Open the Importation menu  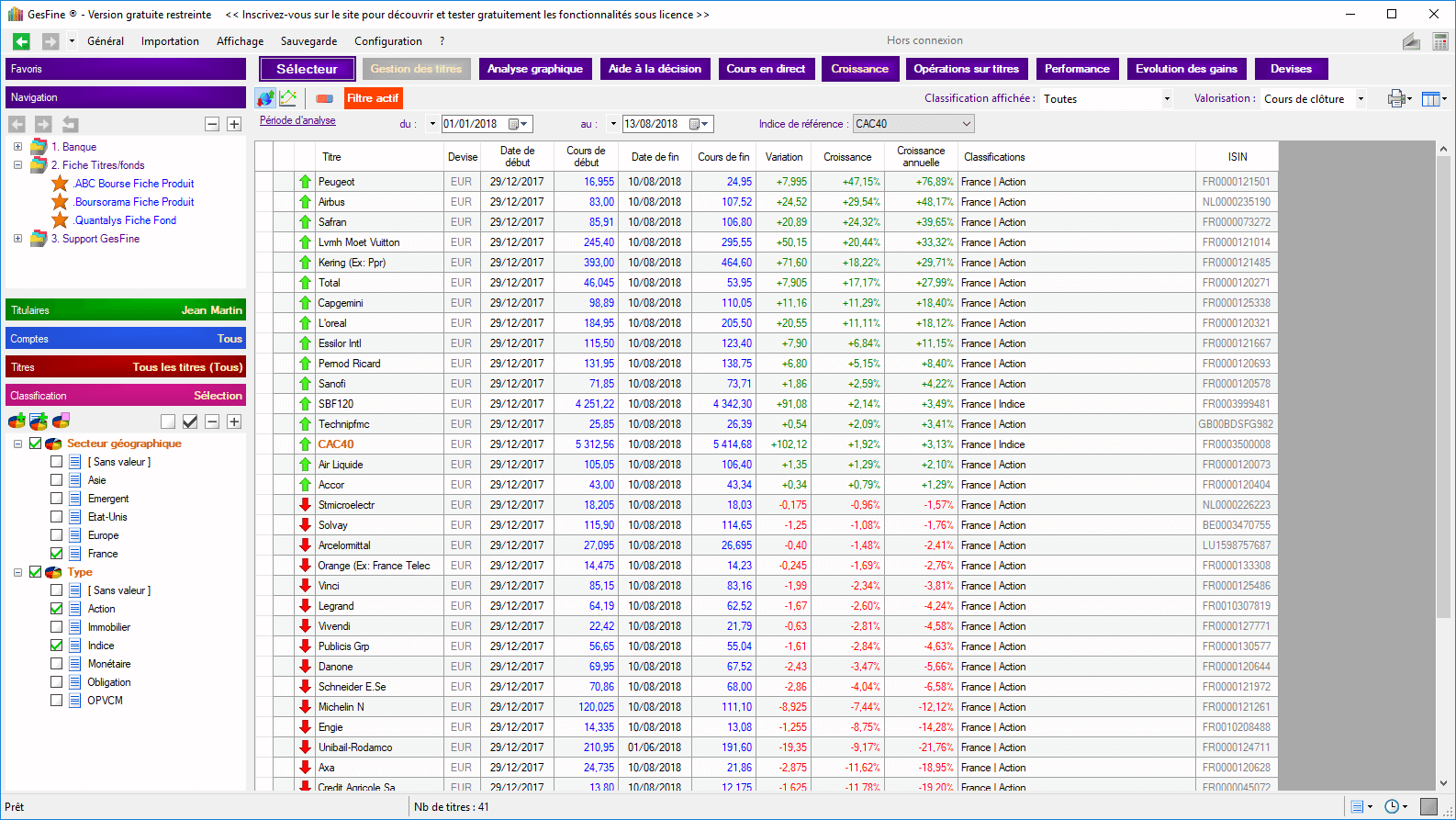coord(170,41)
